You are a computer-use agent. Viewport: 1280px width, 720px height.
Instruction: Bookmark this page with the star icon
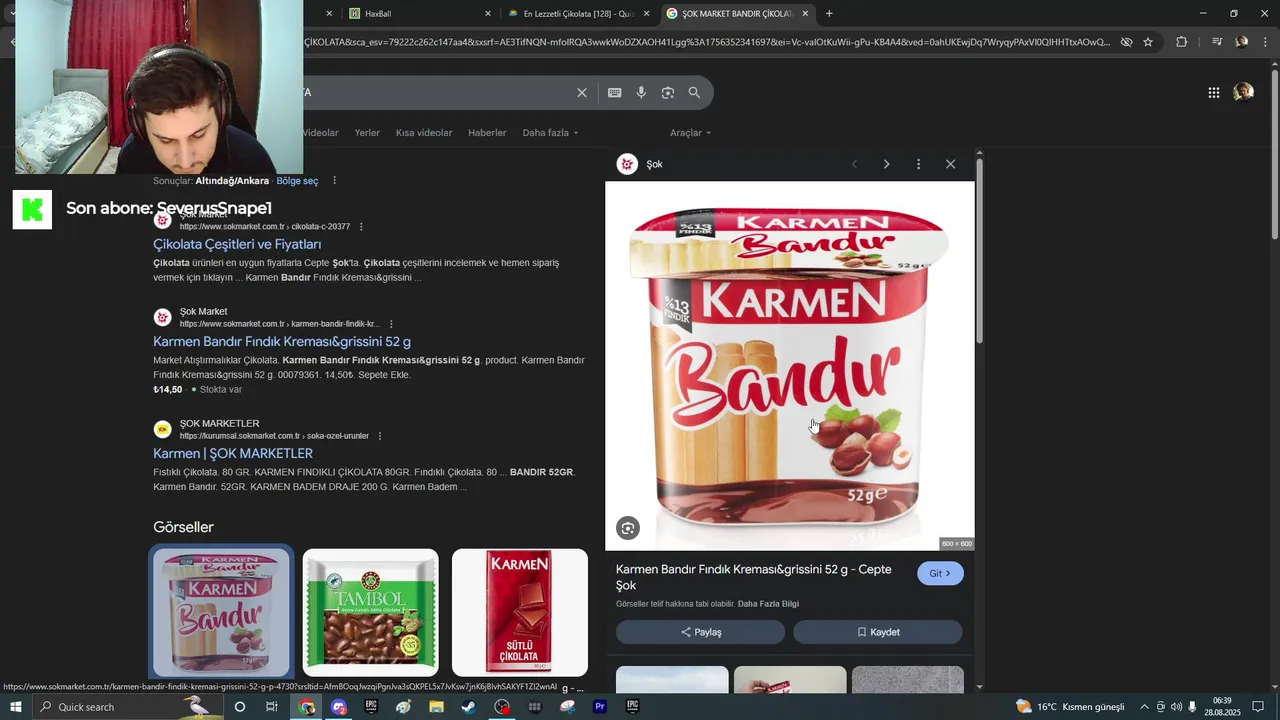click(1148, 42)
